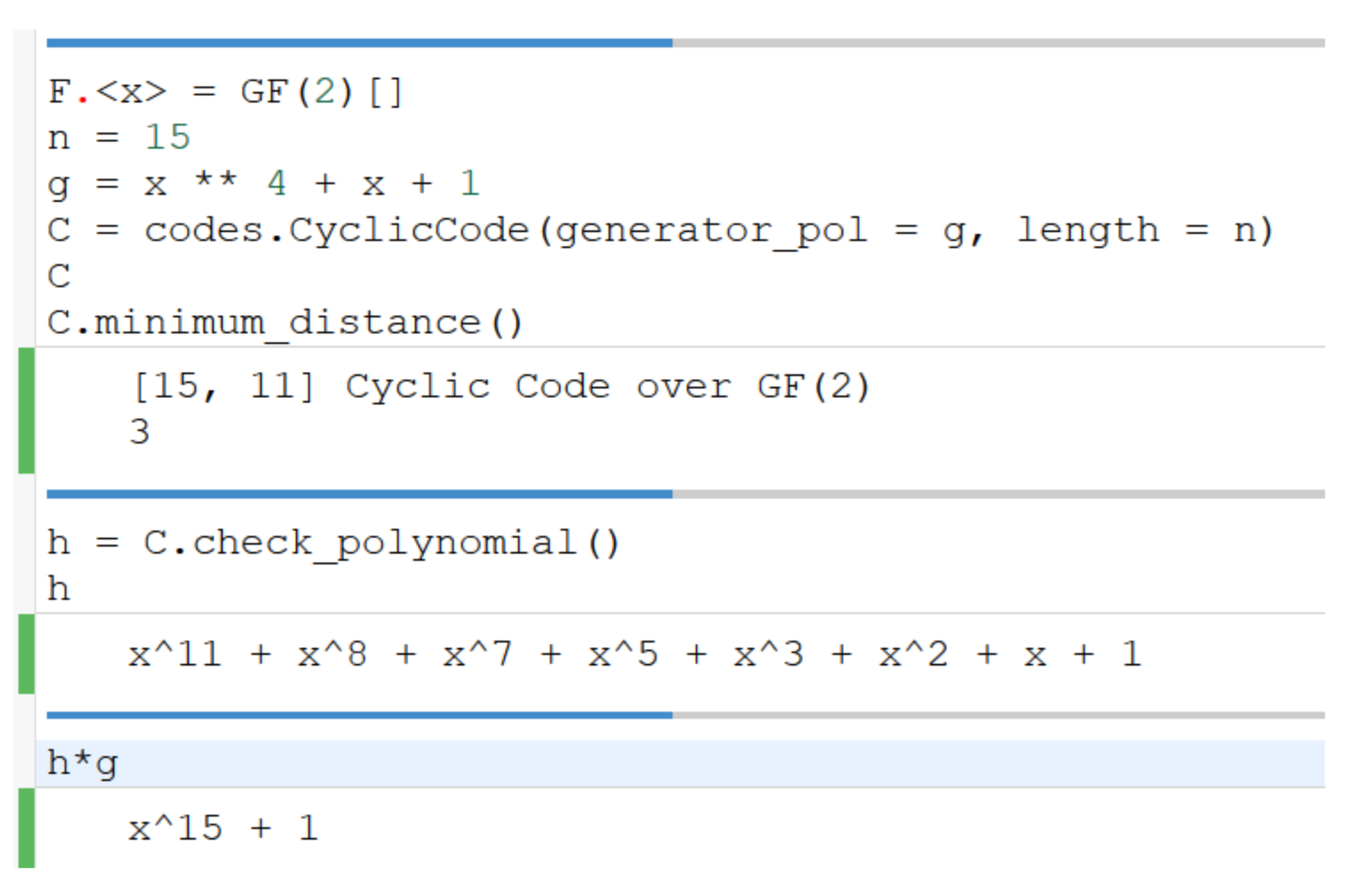Viewport: 1359px width, 896px height.
Task: Click the x^11 + x^8 check polynomial output
Action: click(634, 654)
